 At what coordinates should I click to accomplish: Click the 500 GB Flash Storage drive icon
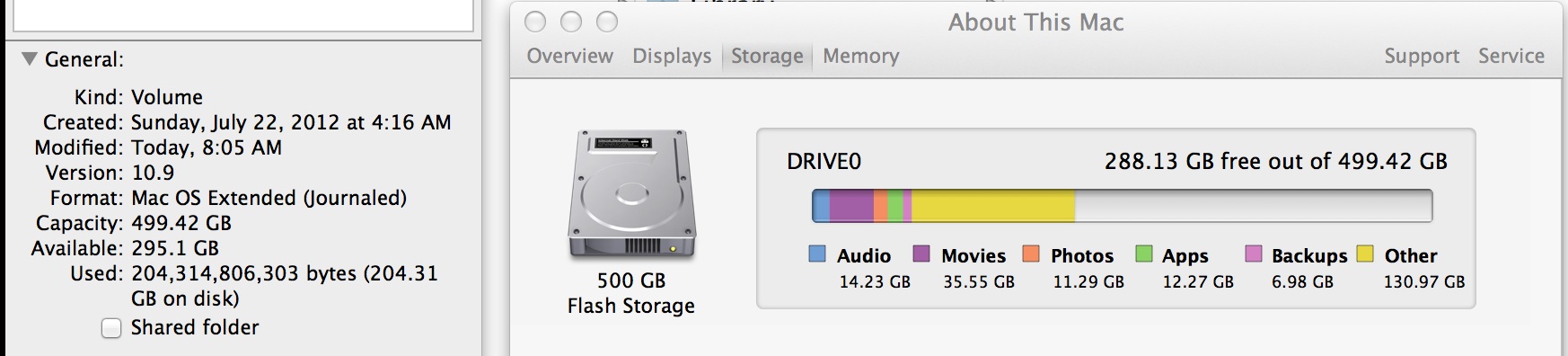(632, 195)
